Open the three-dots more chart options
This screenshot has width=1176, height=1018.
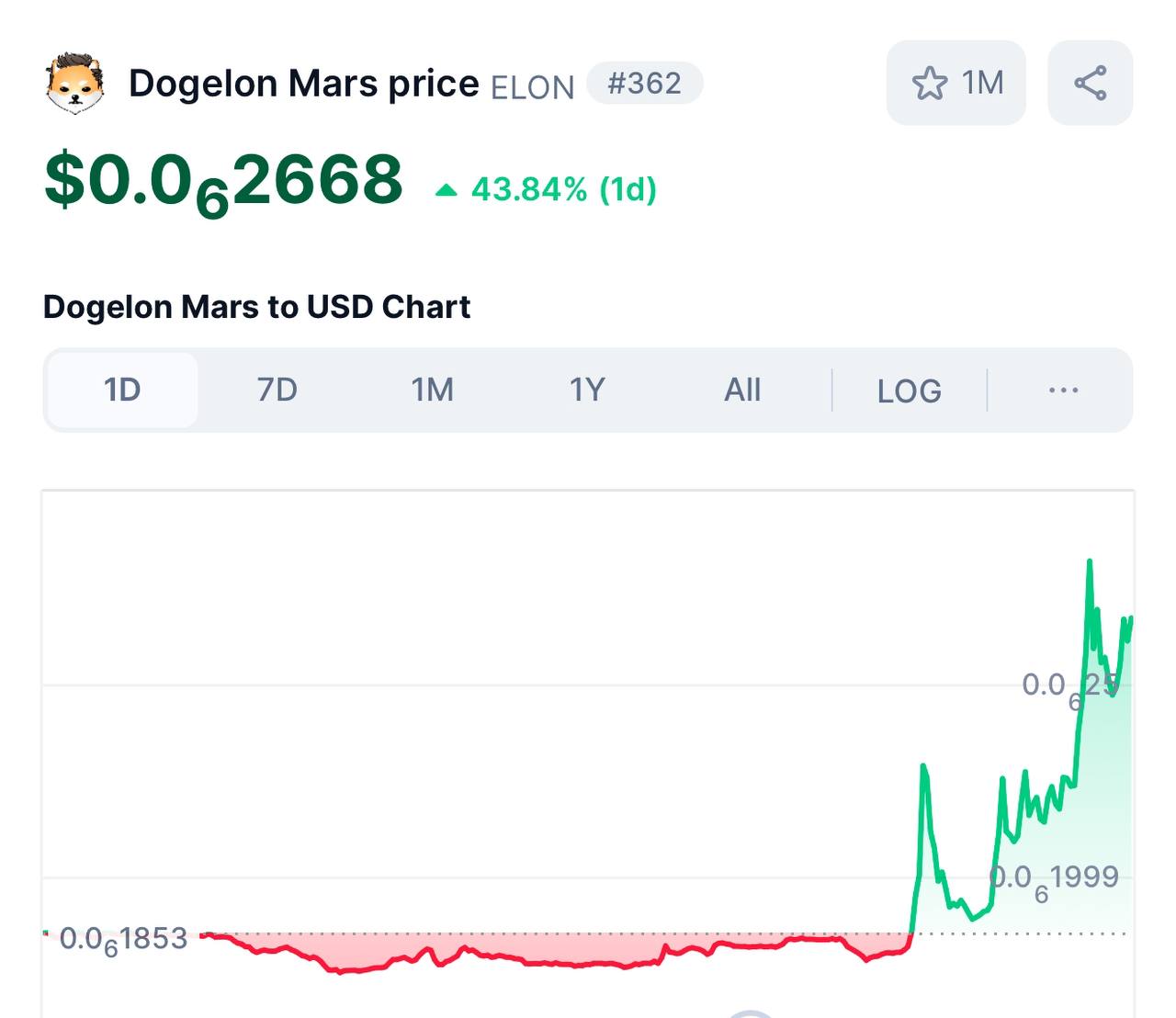point(1063,390)
